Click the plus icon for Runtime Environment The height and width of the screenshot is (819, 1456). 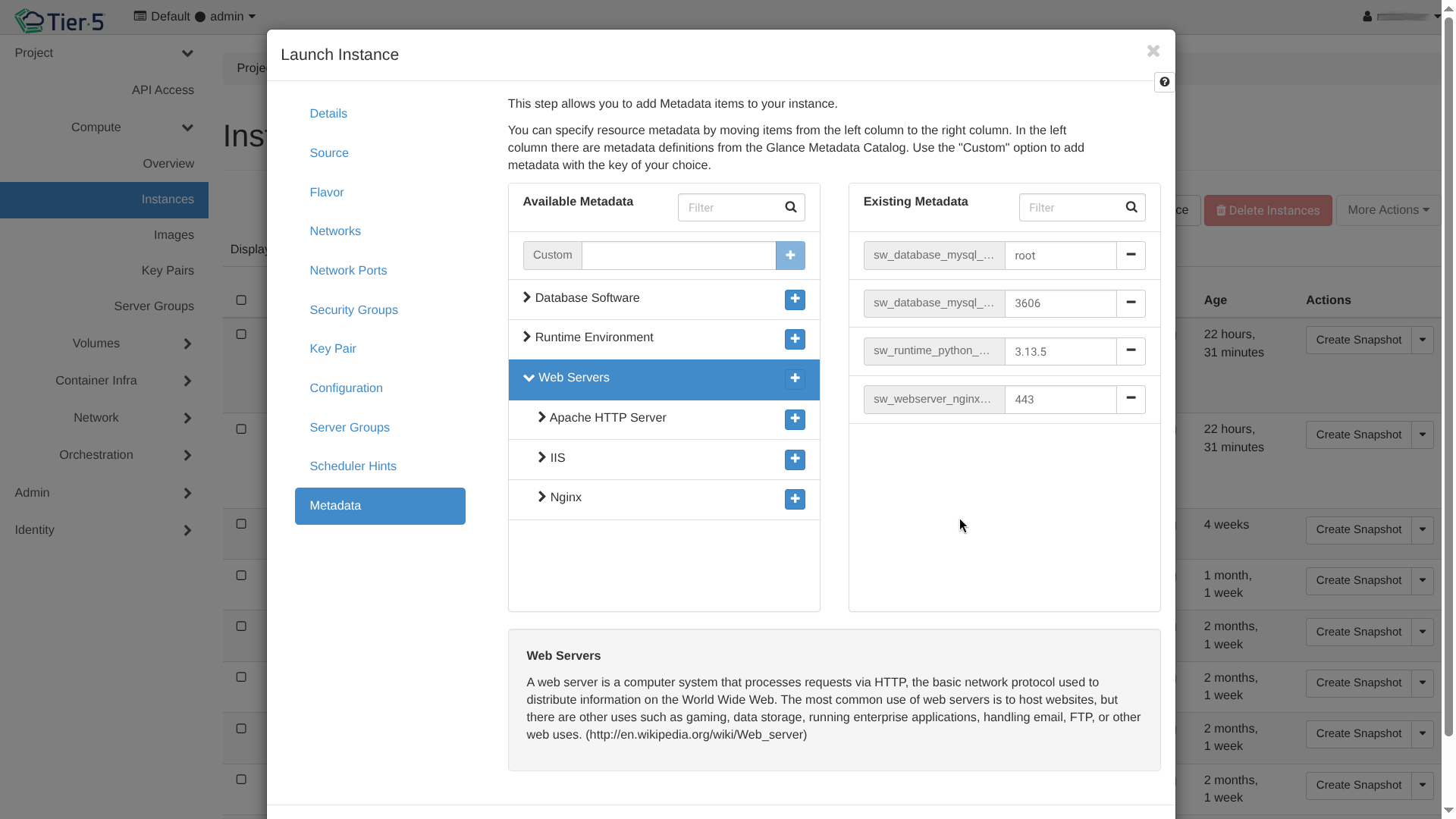(795, 339)
